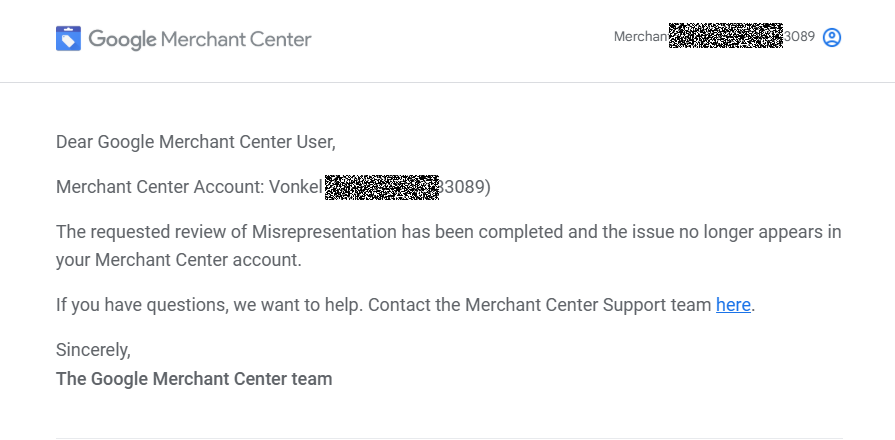Screen dimensions: 895x440
Task: Click the "33089)" account number ending
Action: pyautogui.click(x=465, y=187)
